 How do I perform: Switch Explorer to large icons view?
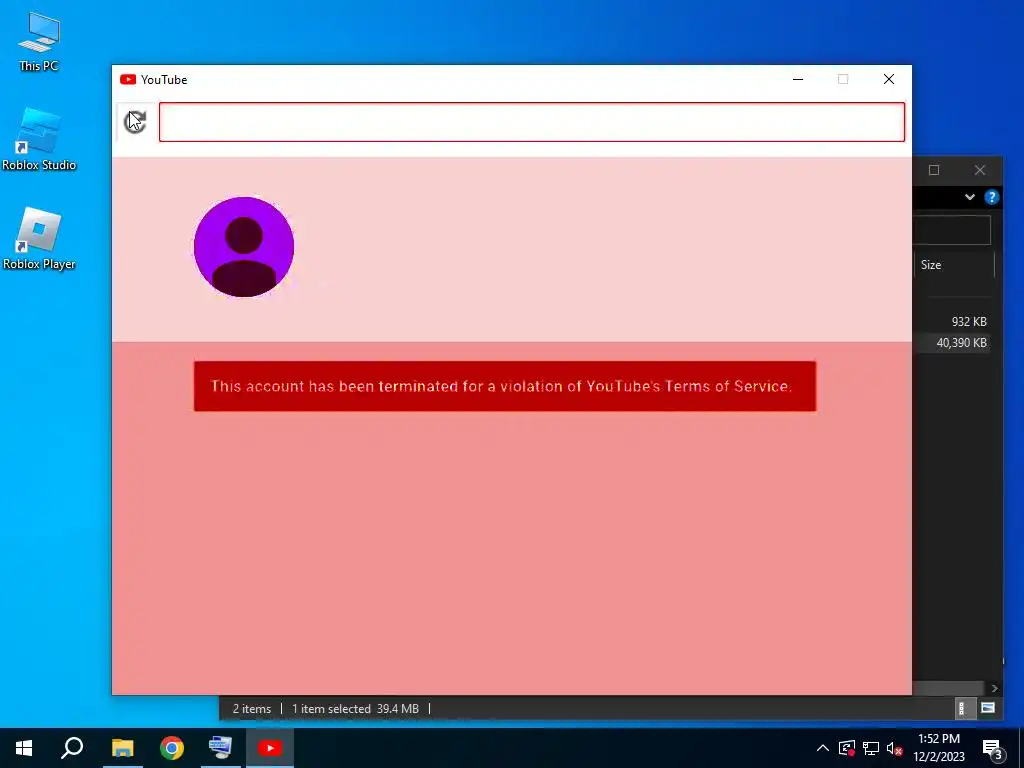point(988,709)
